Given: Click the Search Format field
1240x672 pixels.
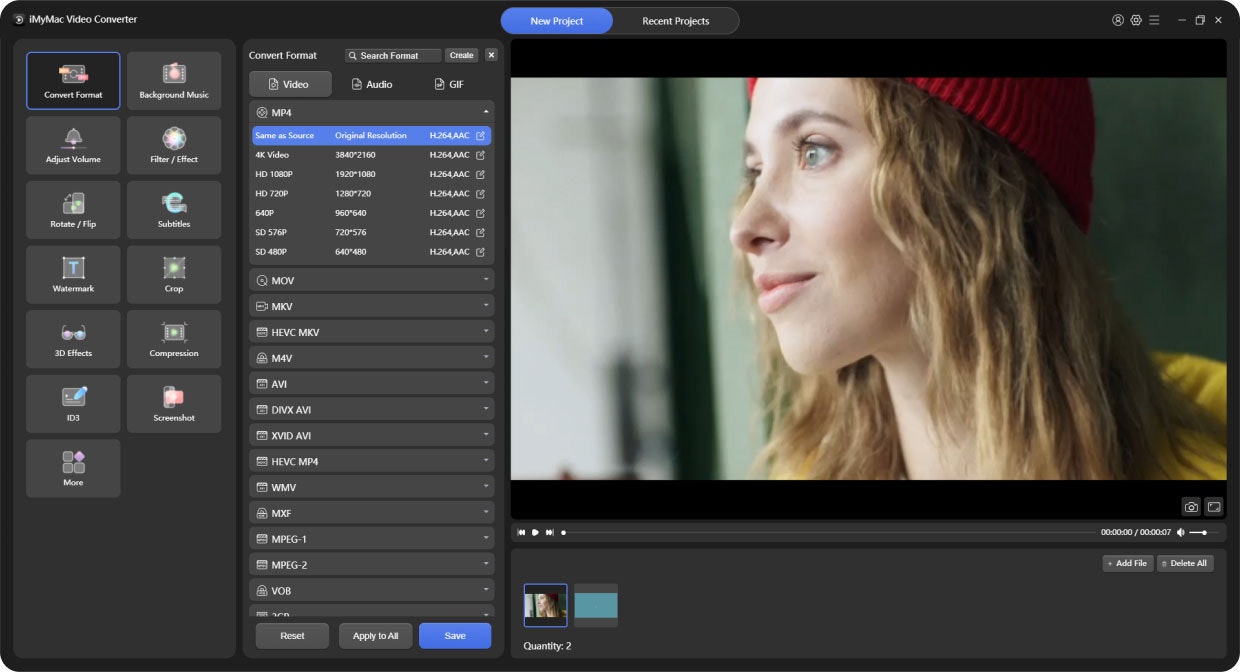Looking at the screenshot, I should [x=393, y=56].
